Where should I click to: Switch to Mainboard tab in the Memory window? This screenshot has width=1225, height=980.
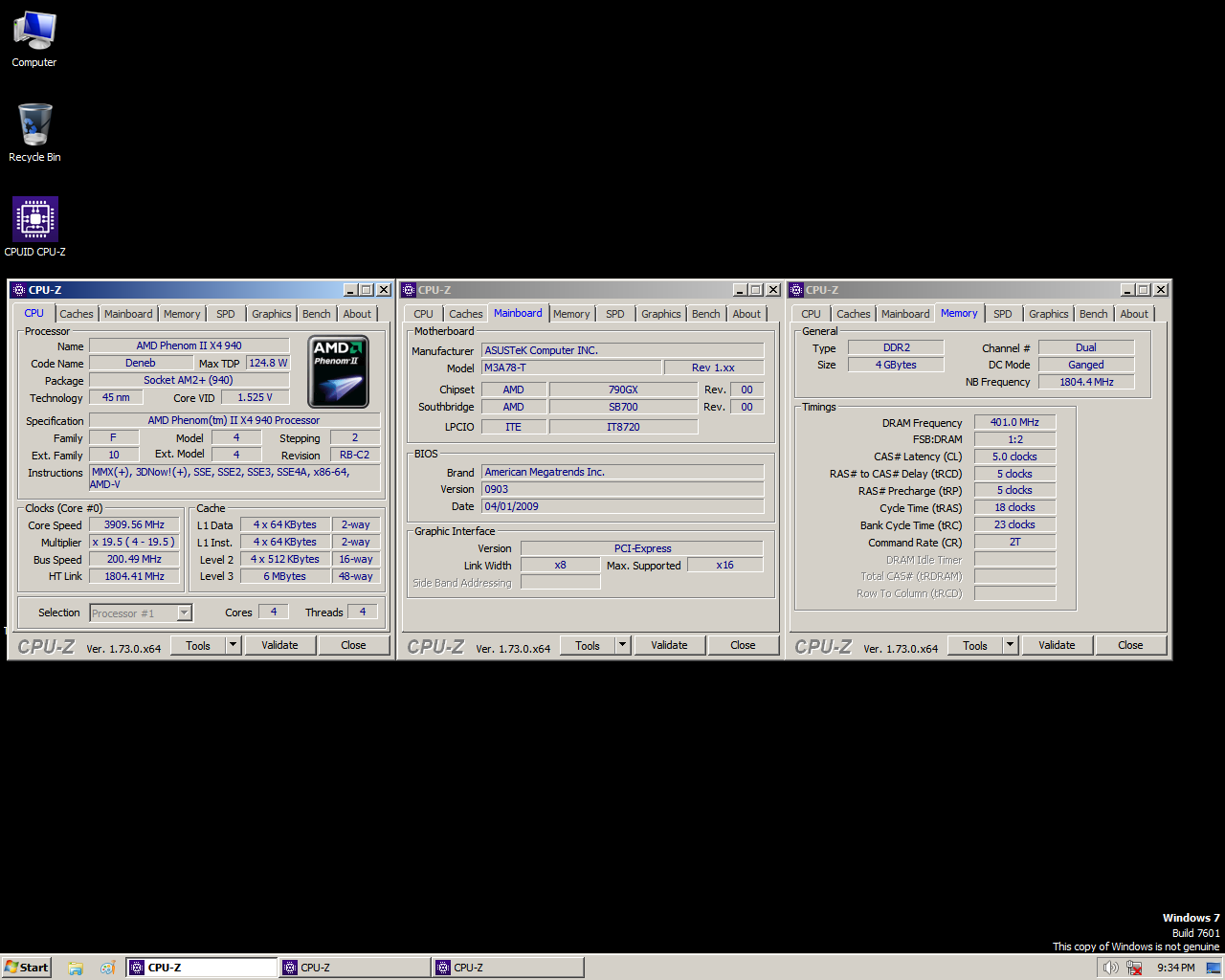tap(905, 314)
